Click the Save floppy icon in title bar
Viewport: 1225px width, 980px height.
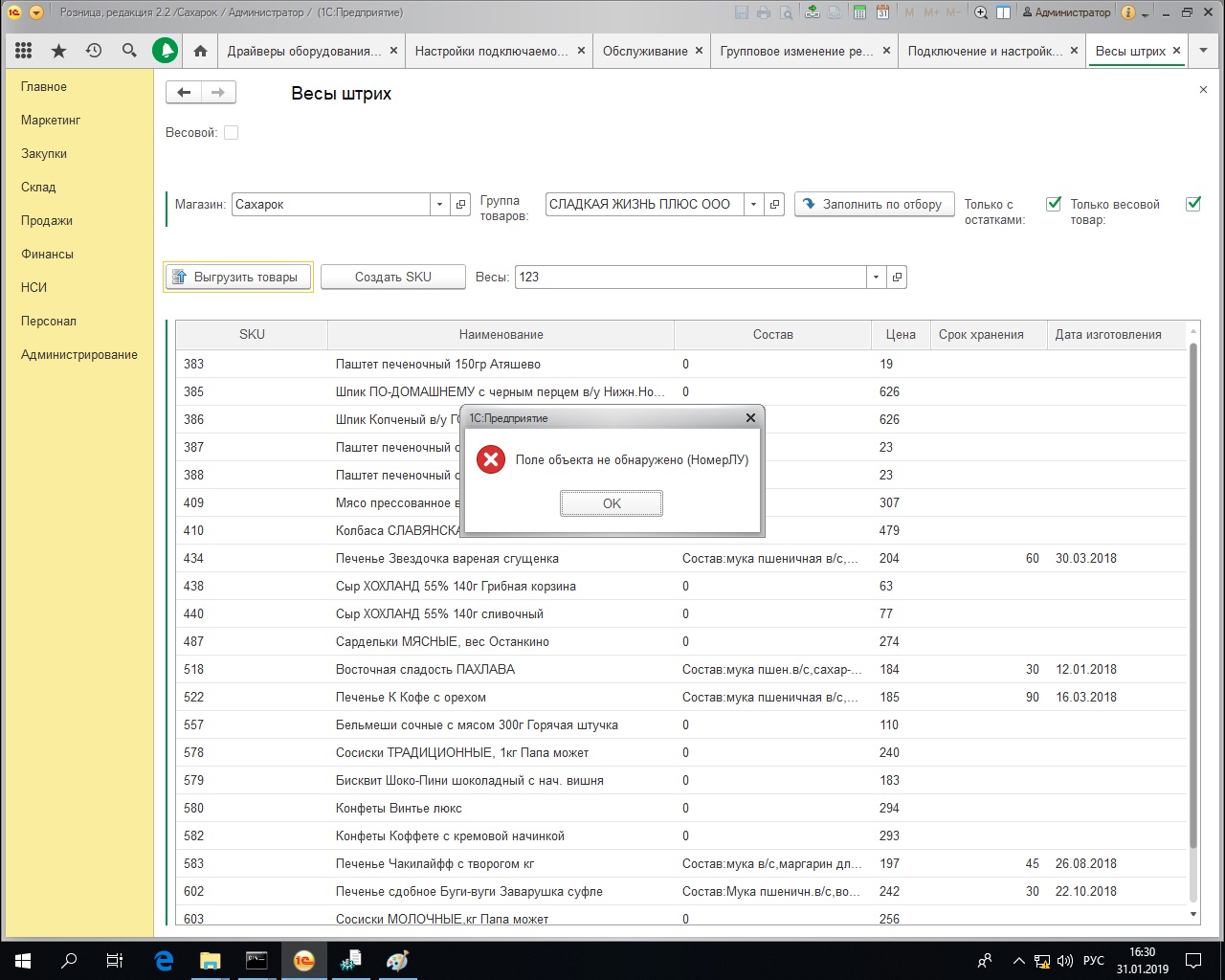click(x=742, y=12)
